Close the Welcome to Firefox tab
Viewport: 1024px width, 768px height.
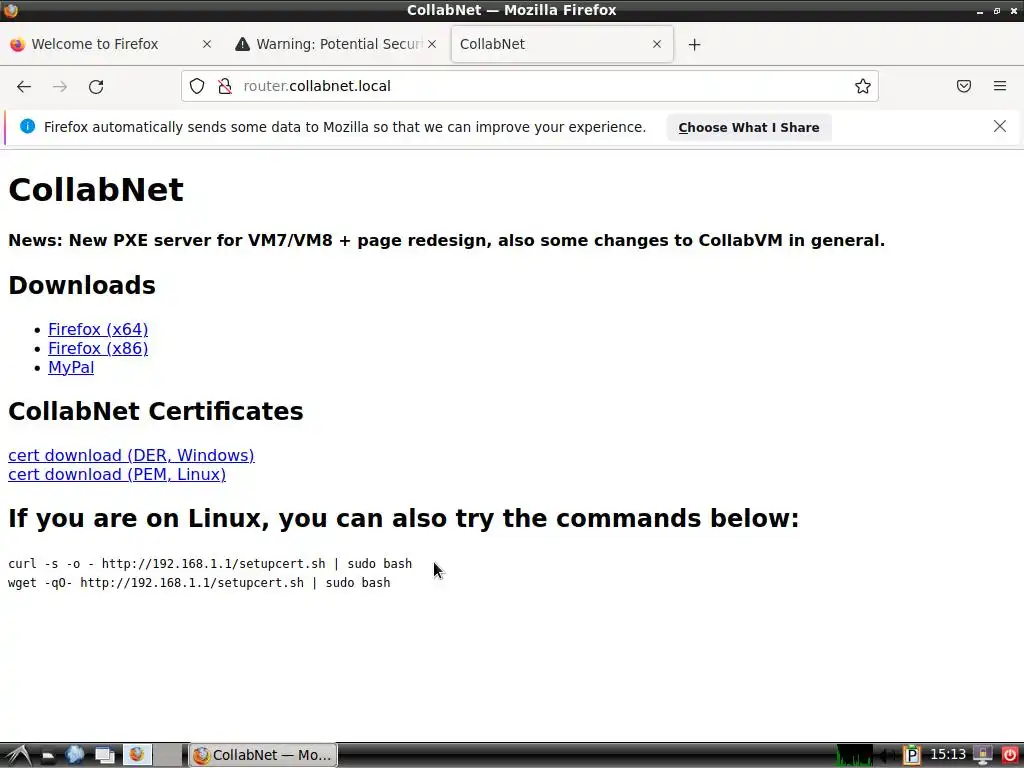(x=207, y=44)
